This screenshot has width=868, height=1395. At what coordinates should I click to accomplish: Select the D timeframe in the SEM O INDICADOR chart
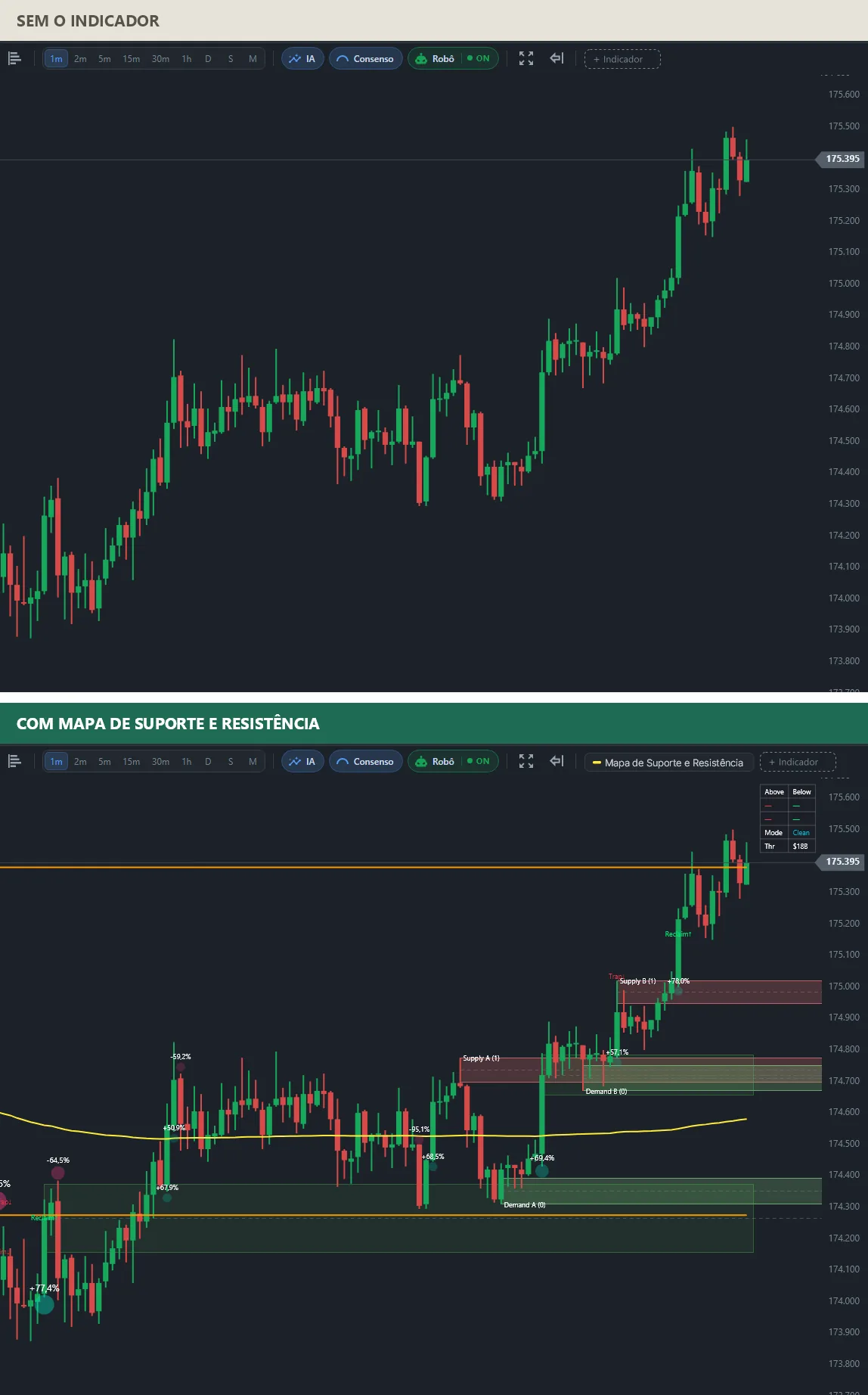[208, 59]
